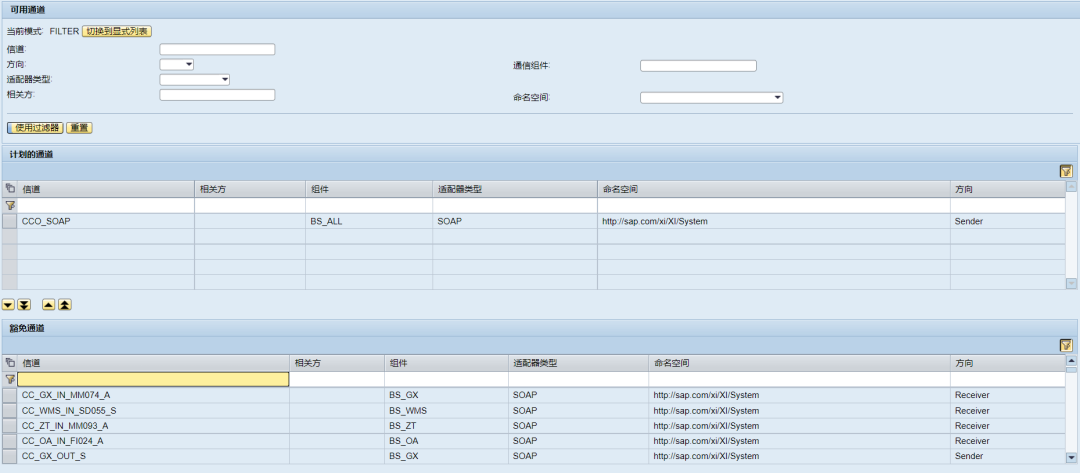Click 计划的通道 panel header

[x=540, y=154]
